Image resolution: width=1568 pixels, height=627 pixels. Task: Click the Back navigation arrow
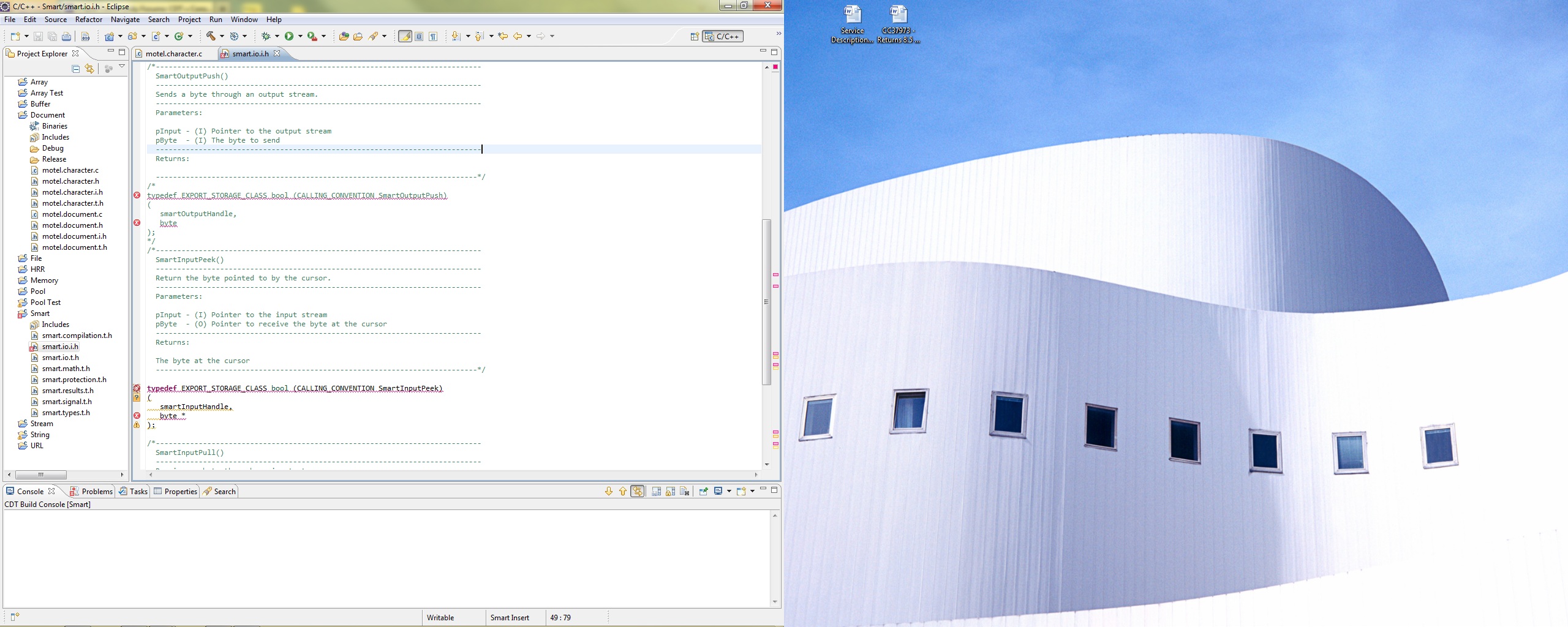518,36
